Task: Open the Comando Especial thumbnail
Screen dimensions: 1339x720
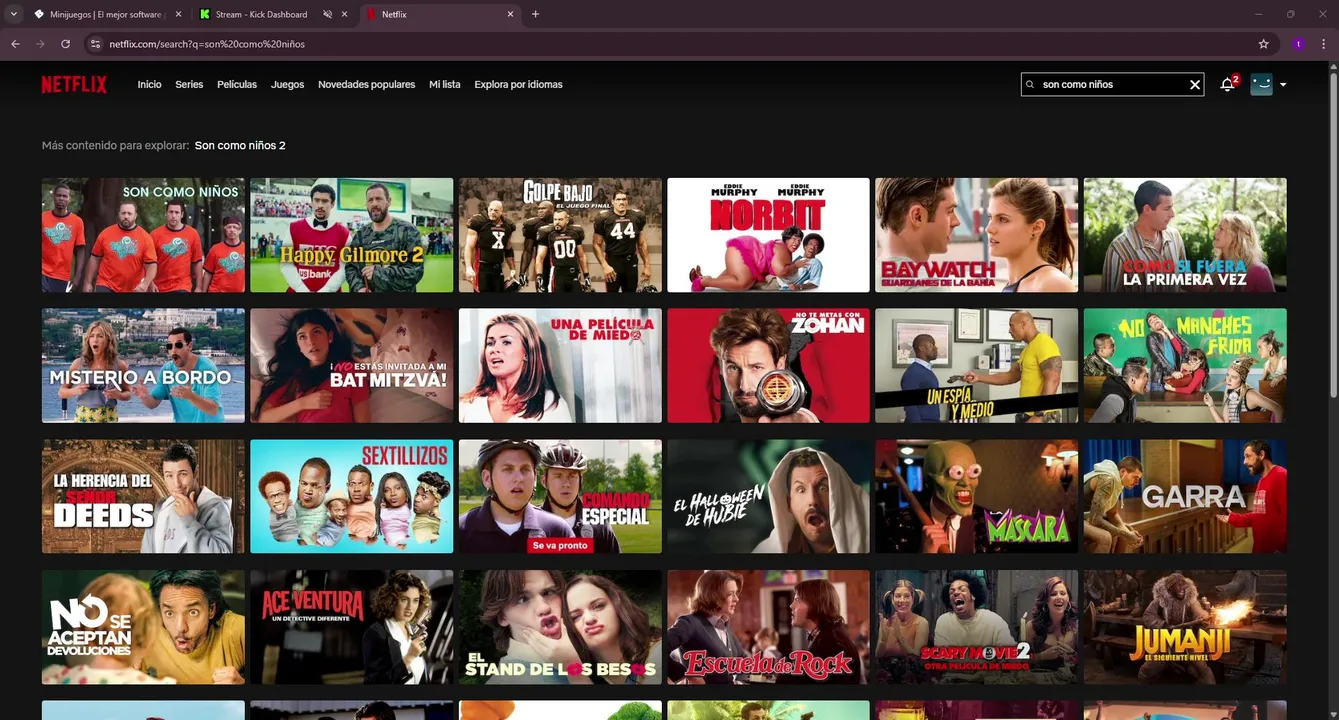Action: click(x=560, y=496)
